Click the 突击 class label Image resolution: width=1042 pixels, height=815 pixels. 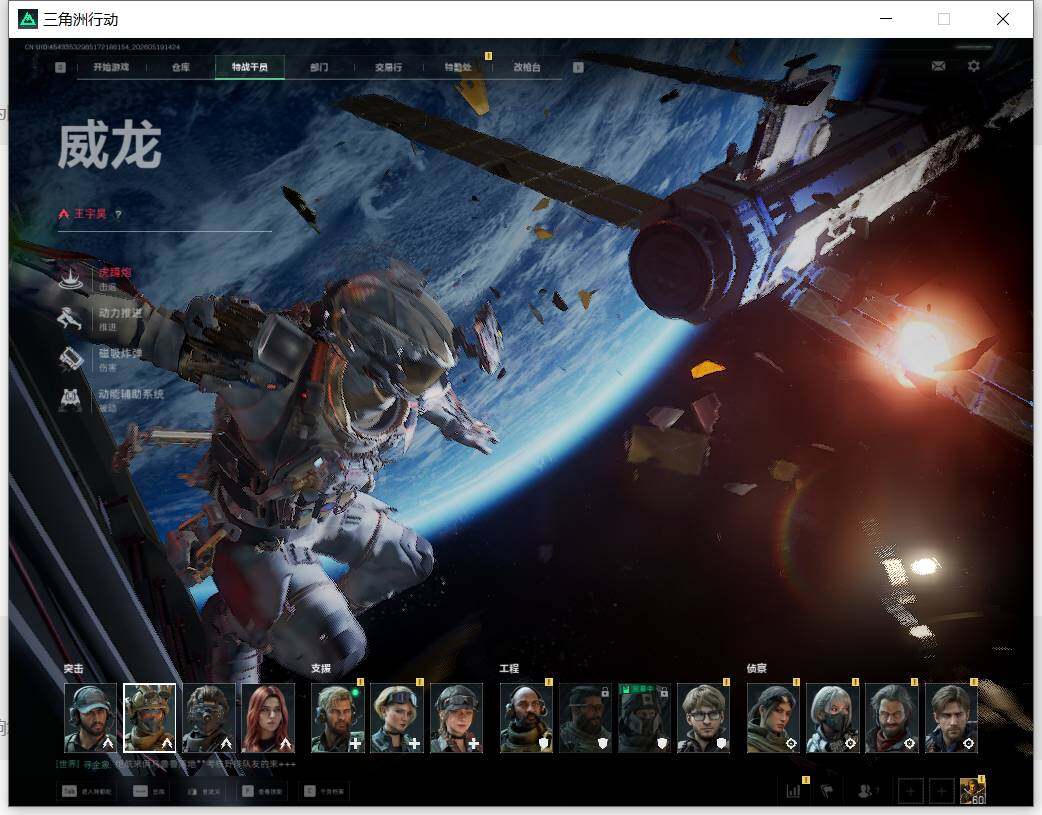[73, 669]
